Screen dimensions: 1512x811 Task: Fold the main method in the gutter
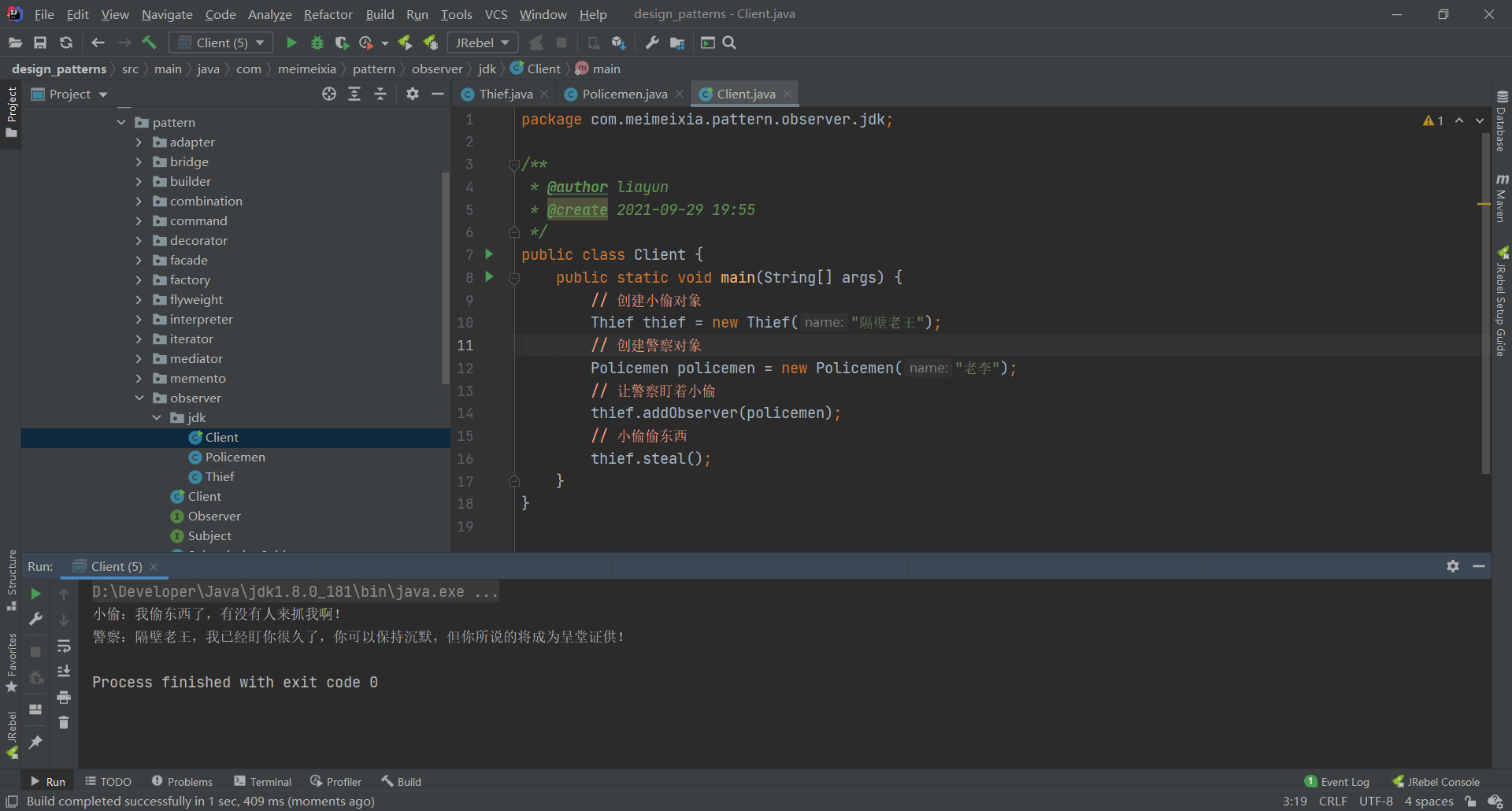[514, 278]
